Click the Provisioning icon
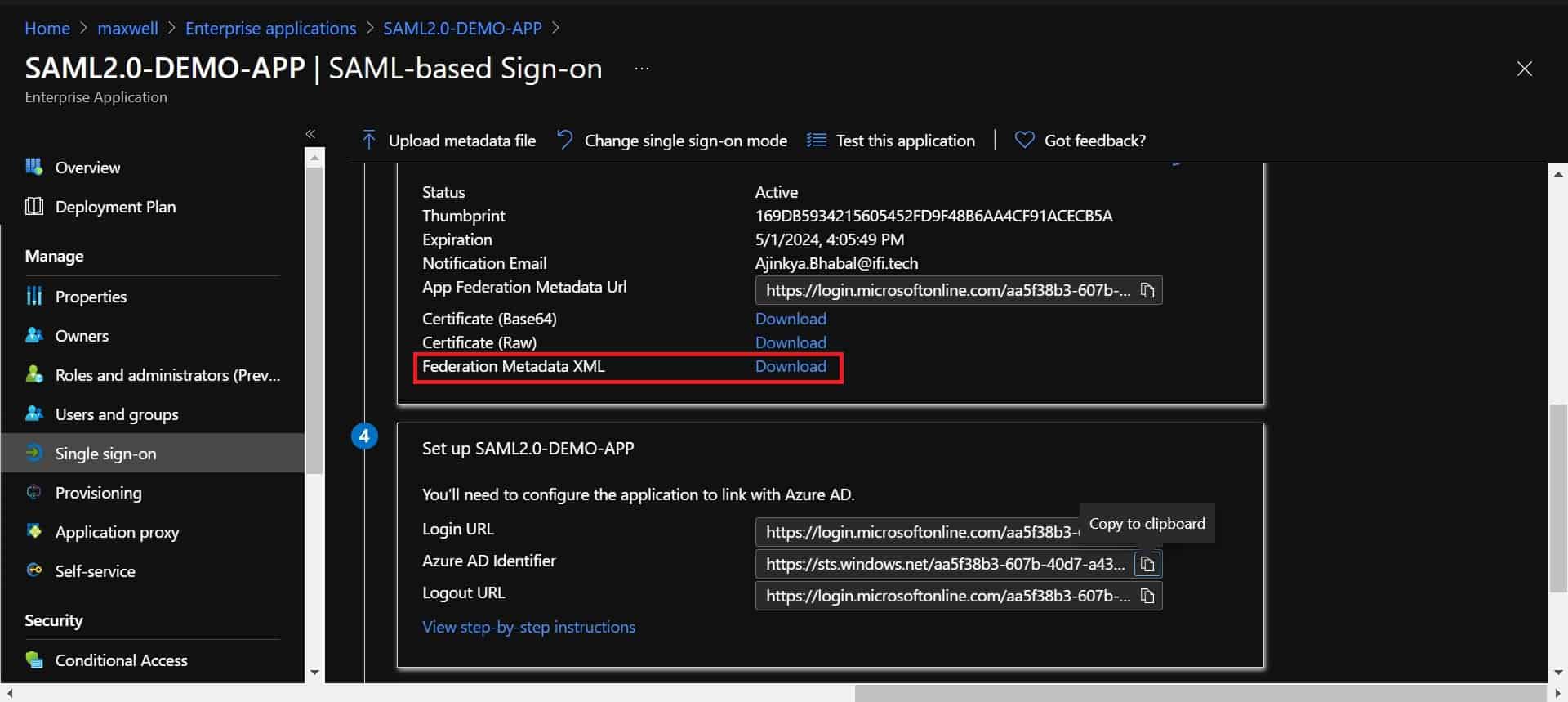This screenshot has width=1568, height=702. (x=33, y=492)
